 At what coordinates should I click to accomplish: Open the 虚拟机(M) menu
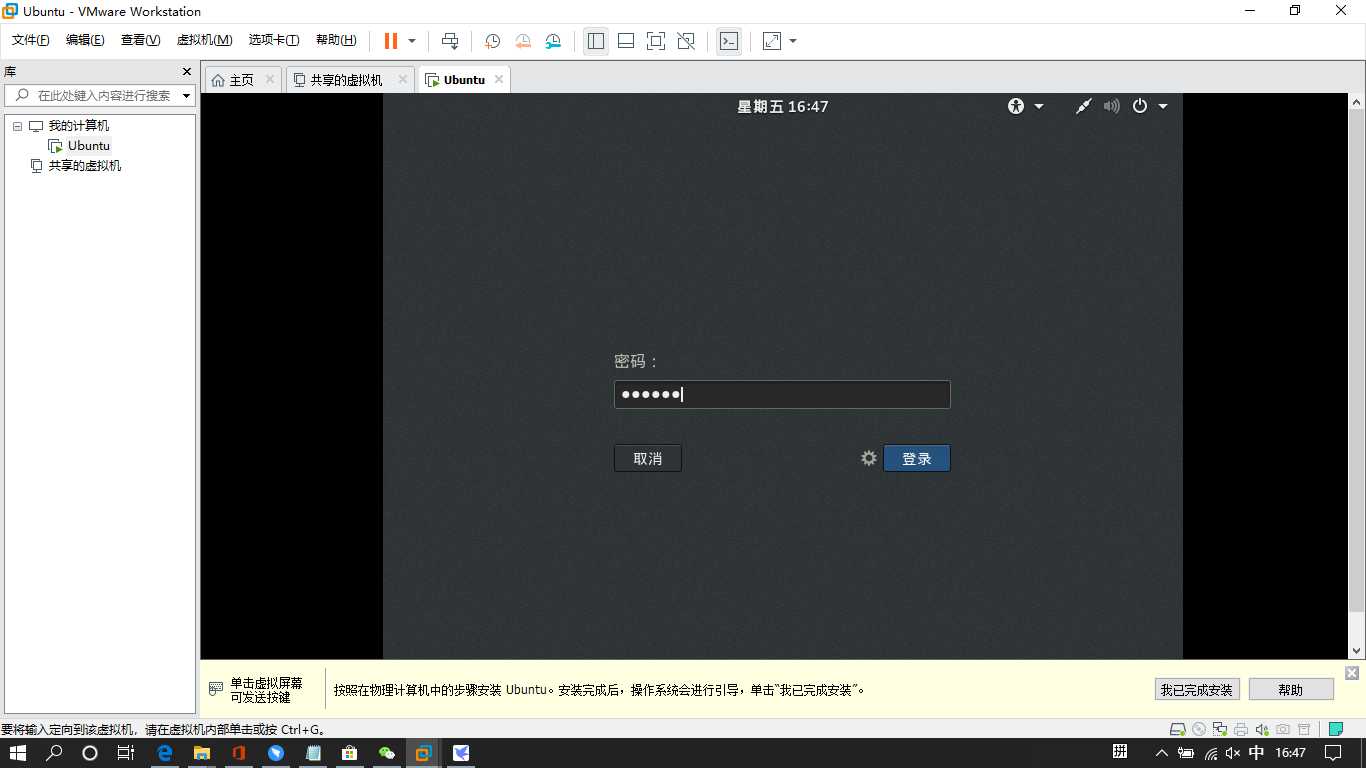(204, 40)
